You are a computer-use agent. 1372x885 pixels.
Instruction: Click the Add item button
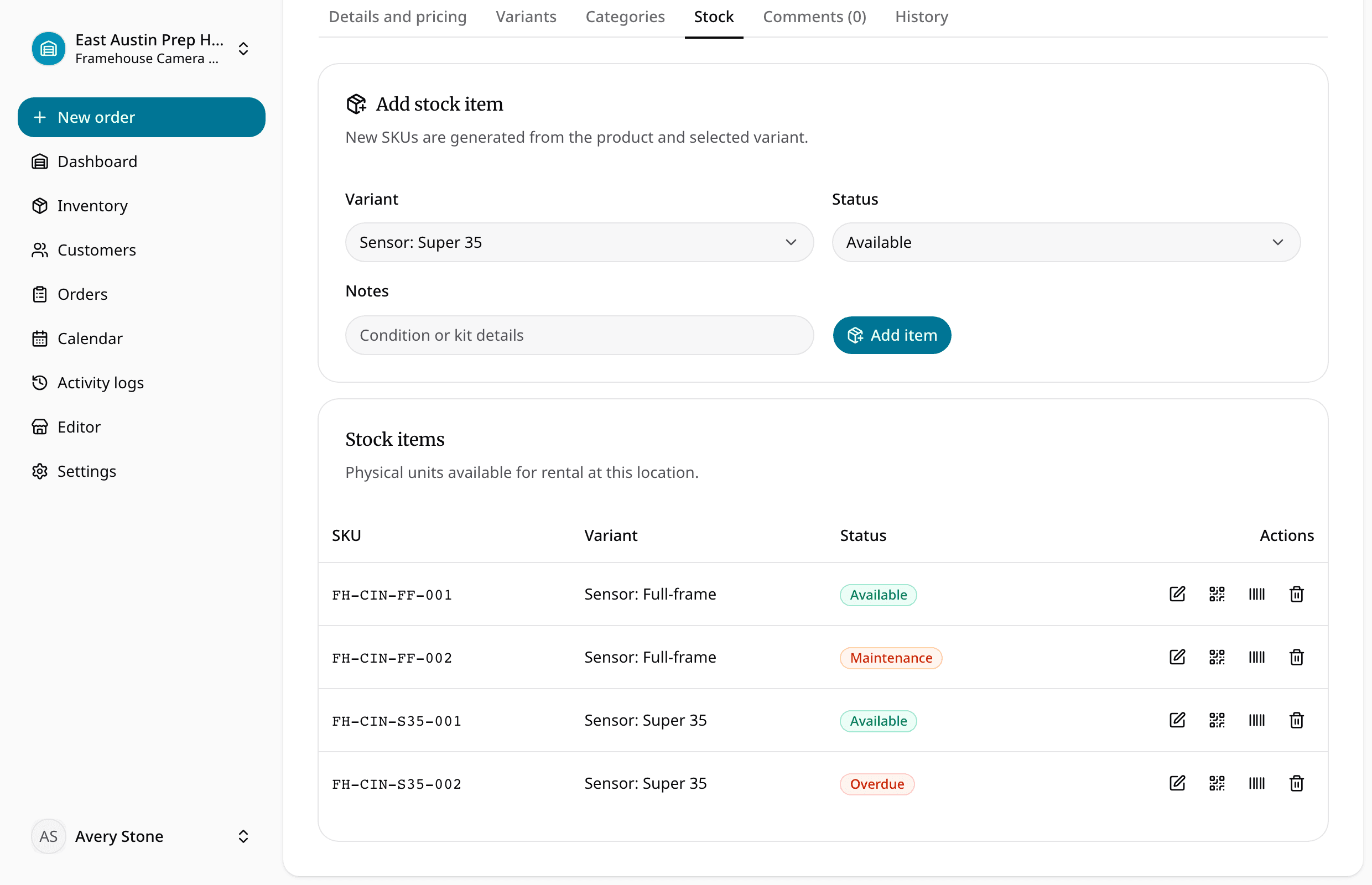pyautogui.click(x=892, y=335)
